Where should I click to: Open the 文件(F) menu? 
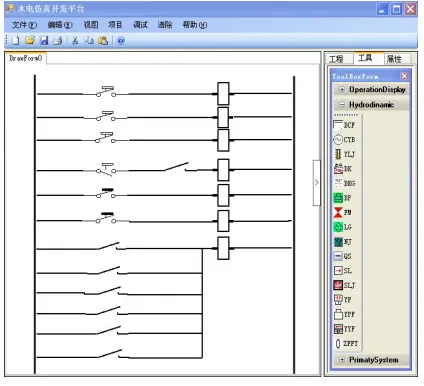tap(24, 25)
